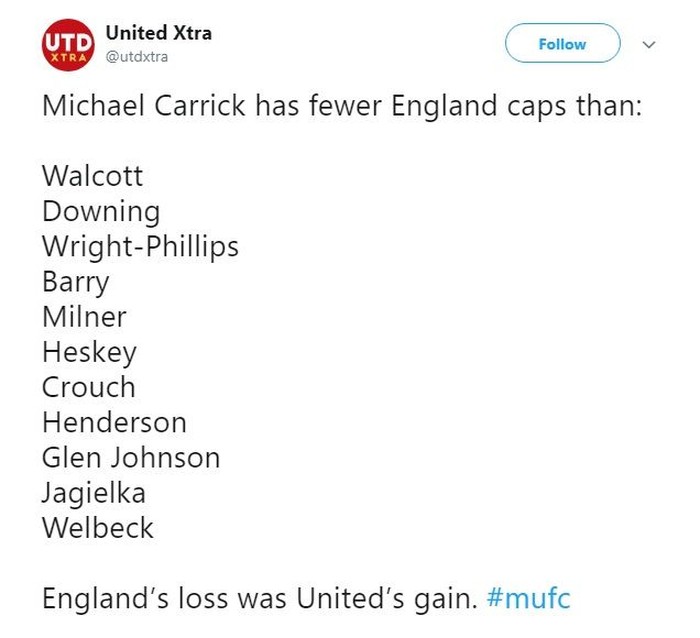The height and width of the screenshot is (638, 700).
Task: Click the name Downing in the list
Action: click(100, 212)
